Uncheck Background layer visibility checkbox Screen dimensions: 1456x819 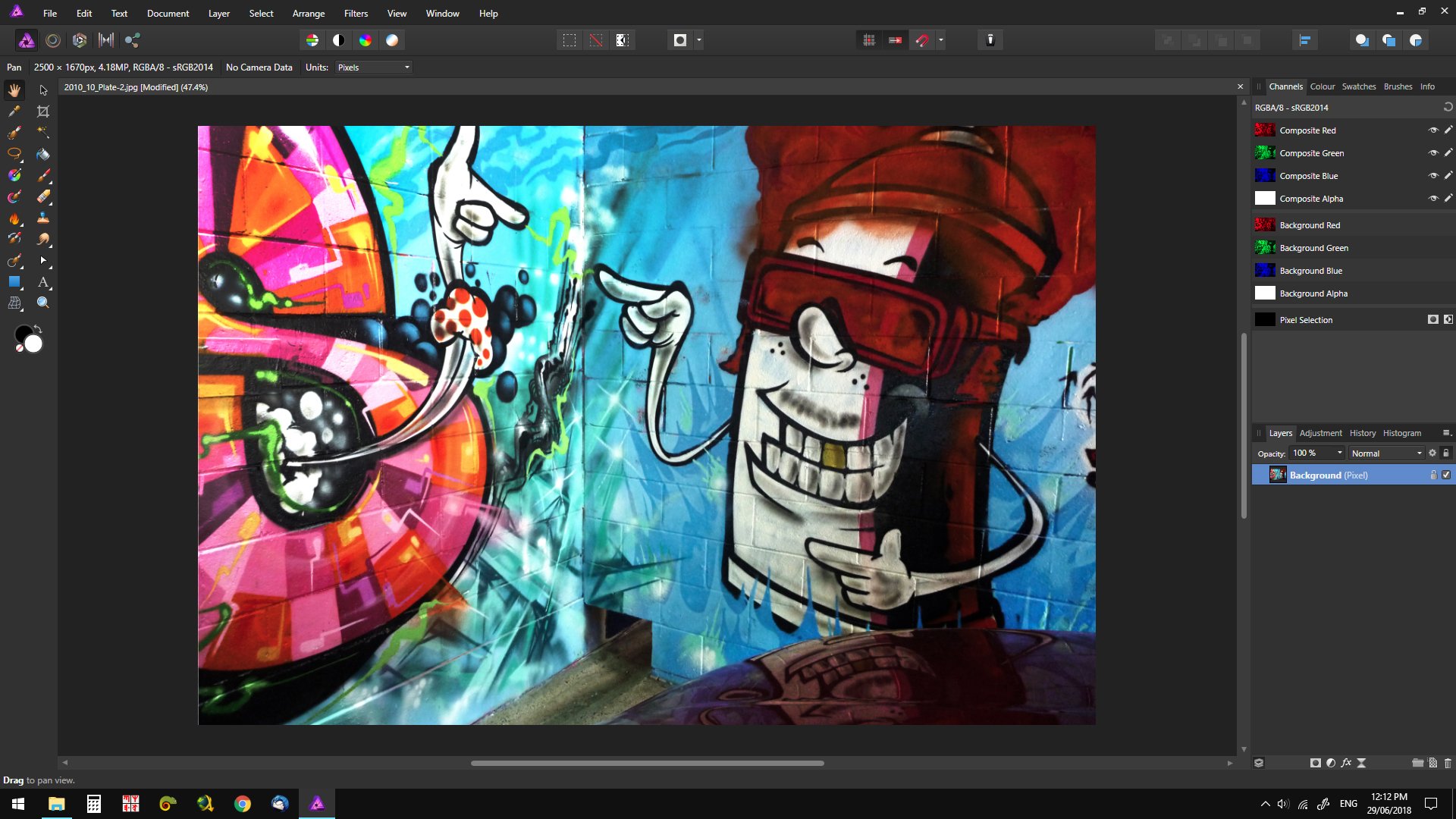click(x=1446, y=475)
